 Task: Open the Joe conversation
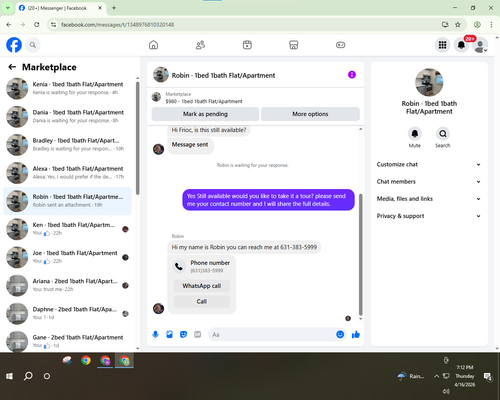[x=68, y=257]
